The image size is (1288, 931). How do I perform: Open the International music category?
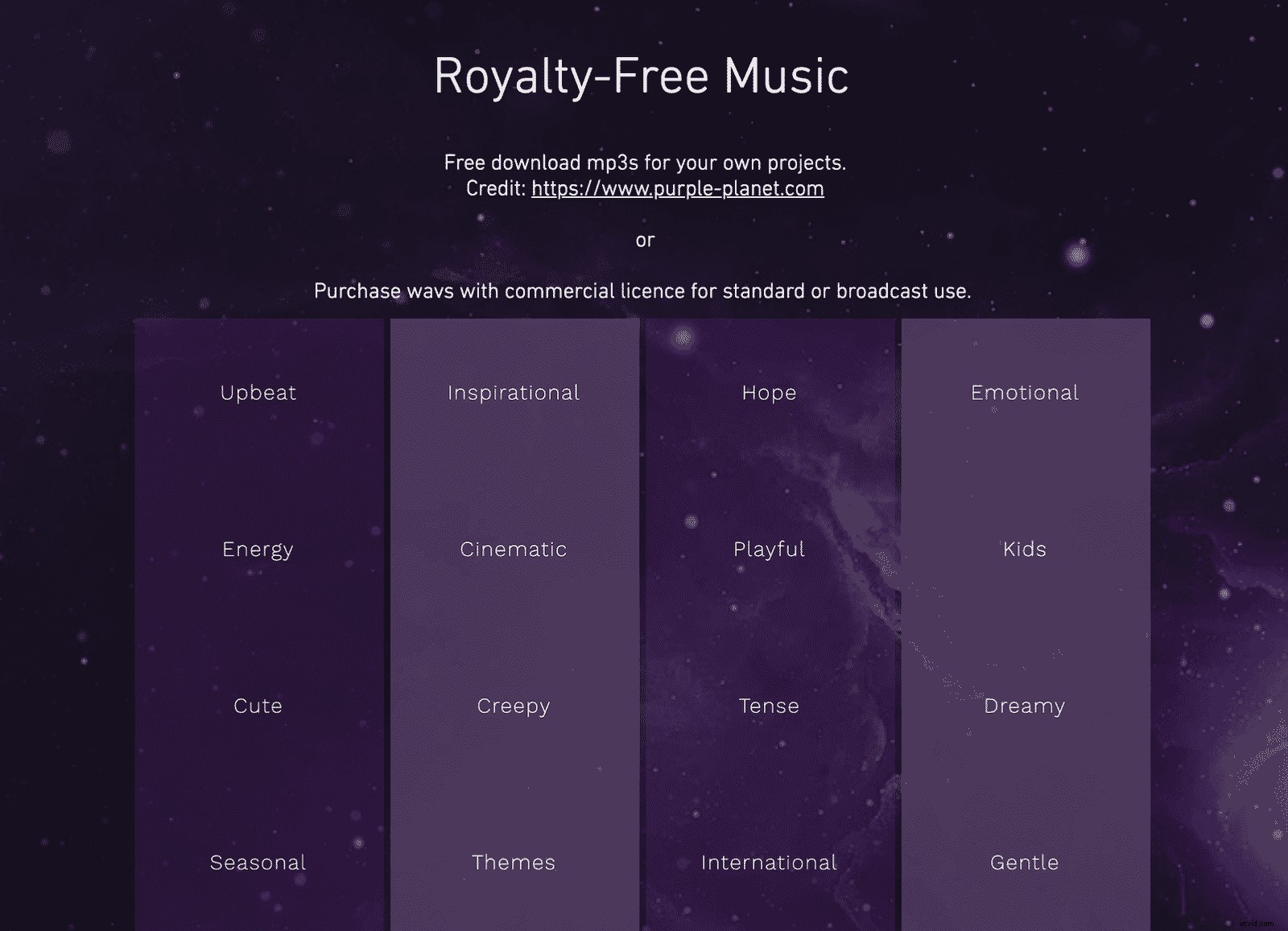tap(768, 862)
